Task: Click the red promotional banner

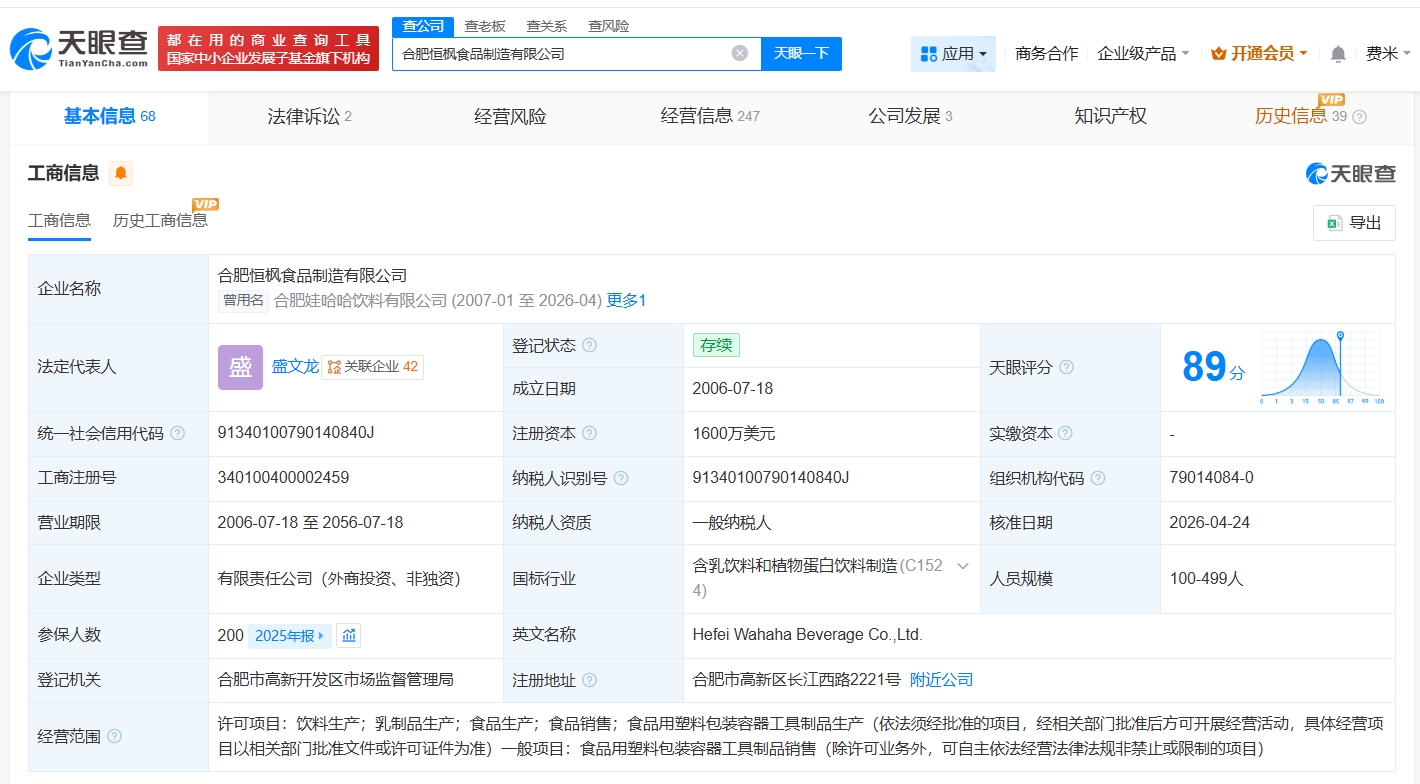Action: [x=268, y=48]
